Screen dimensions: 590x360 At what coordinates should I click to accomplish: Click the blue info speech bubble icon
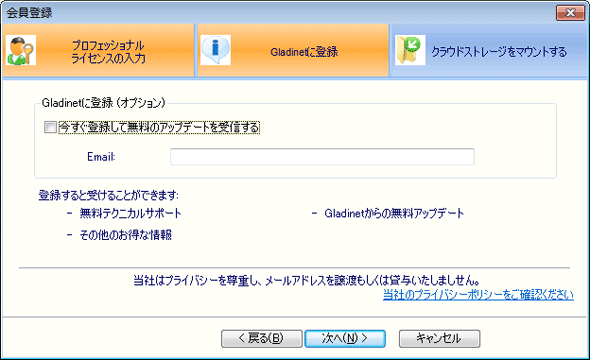216,50
